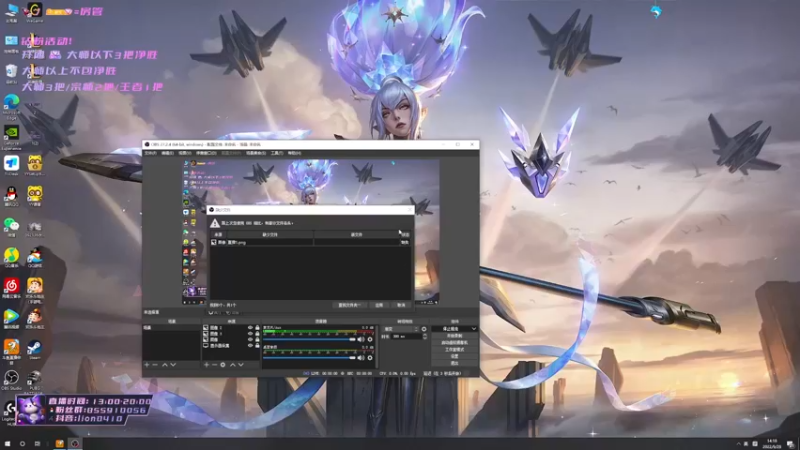Add a new scene with the plus icon
This screenshot has width=800, height=450.
click(147, 365)
